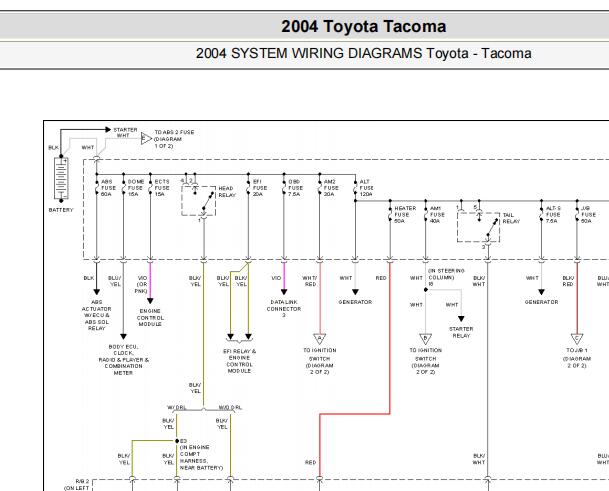Click the TAIL RELAY dashed switch box
The height and width of the screenshot is (491, 609).
coord(478,227)
